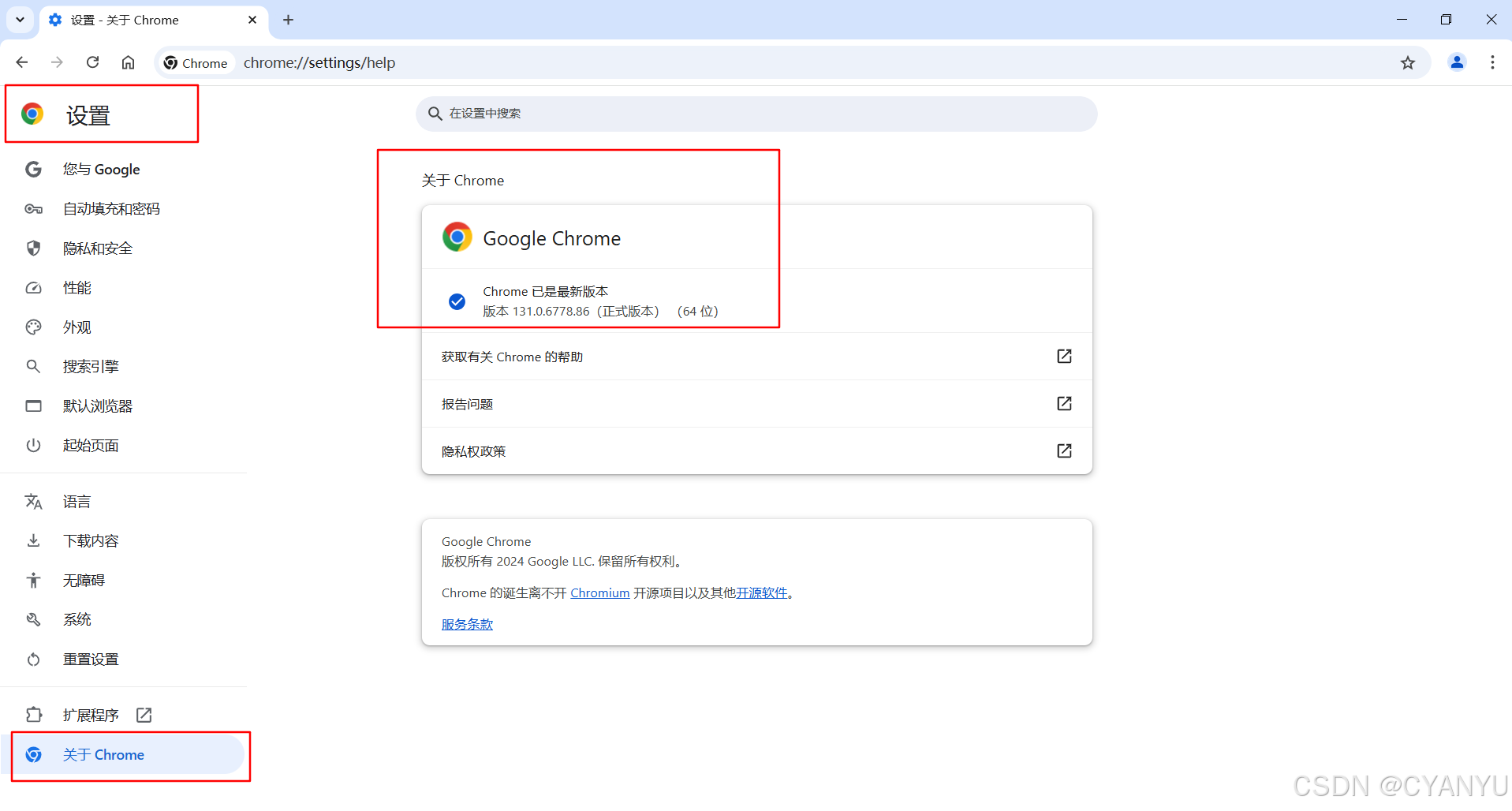Open a new tab with plus button
The image size is (1512, 811).
point(288,20)
